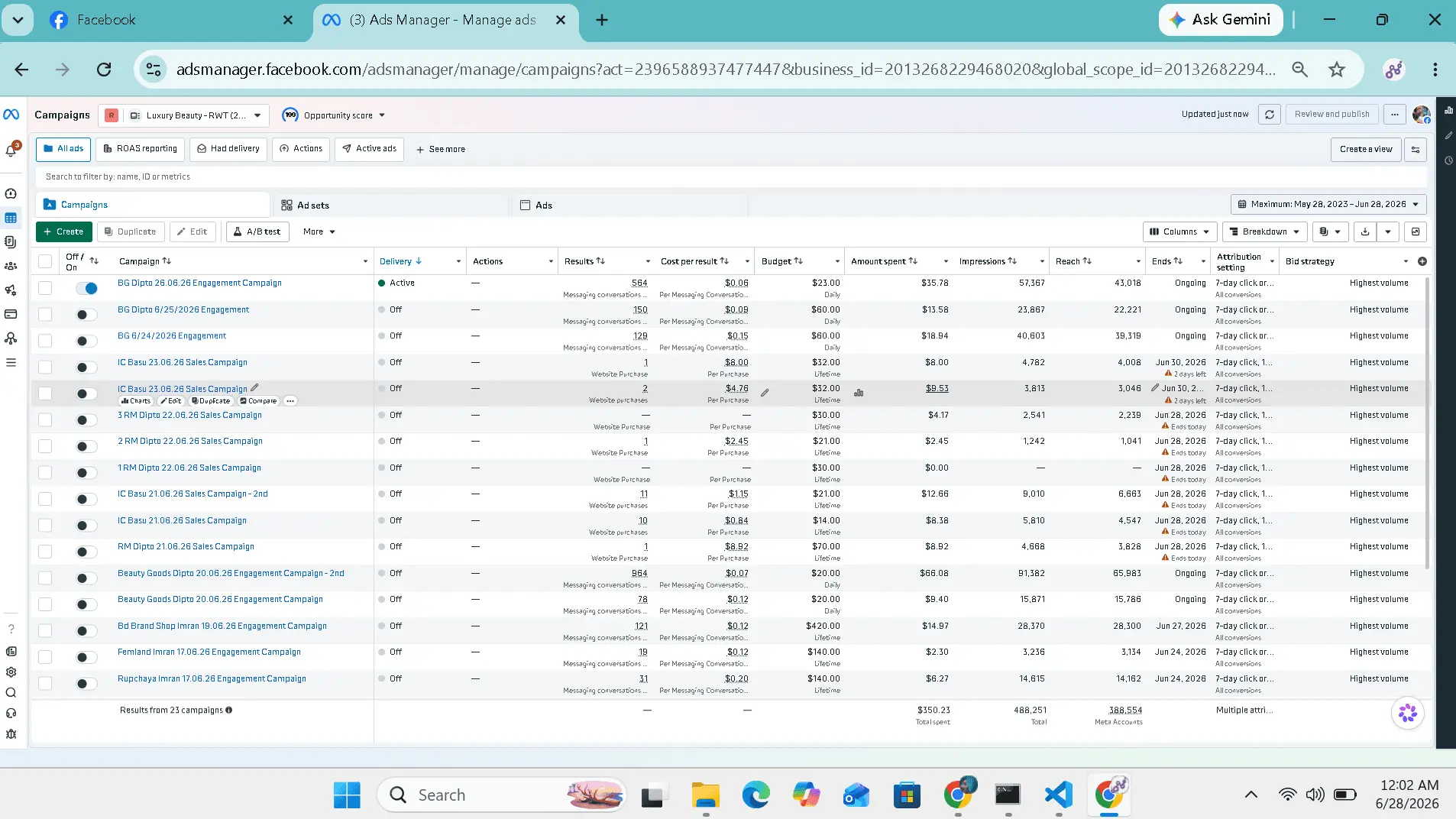
Task: Open Microsoft Edge from the taskbar
Action: pyautogui.click(x=756, y=795)
